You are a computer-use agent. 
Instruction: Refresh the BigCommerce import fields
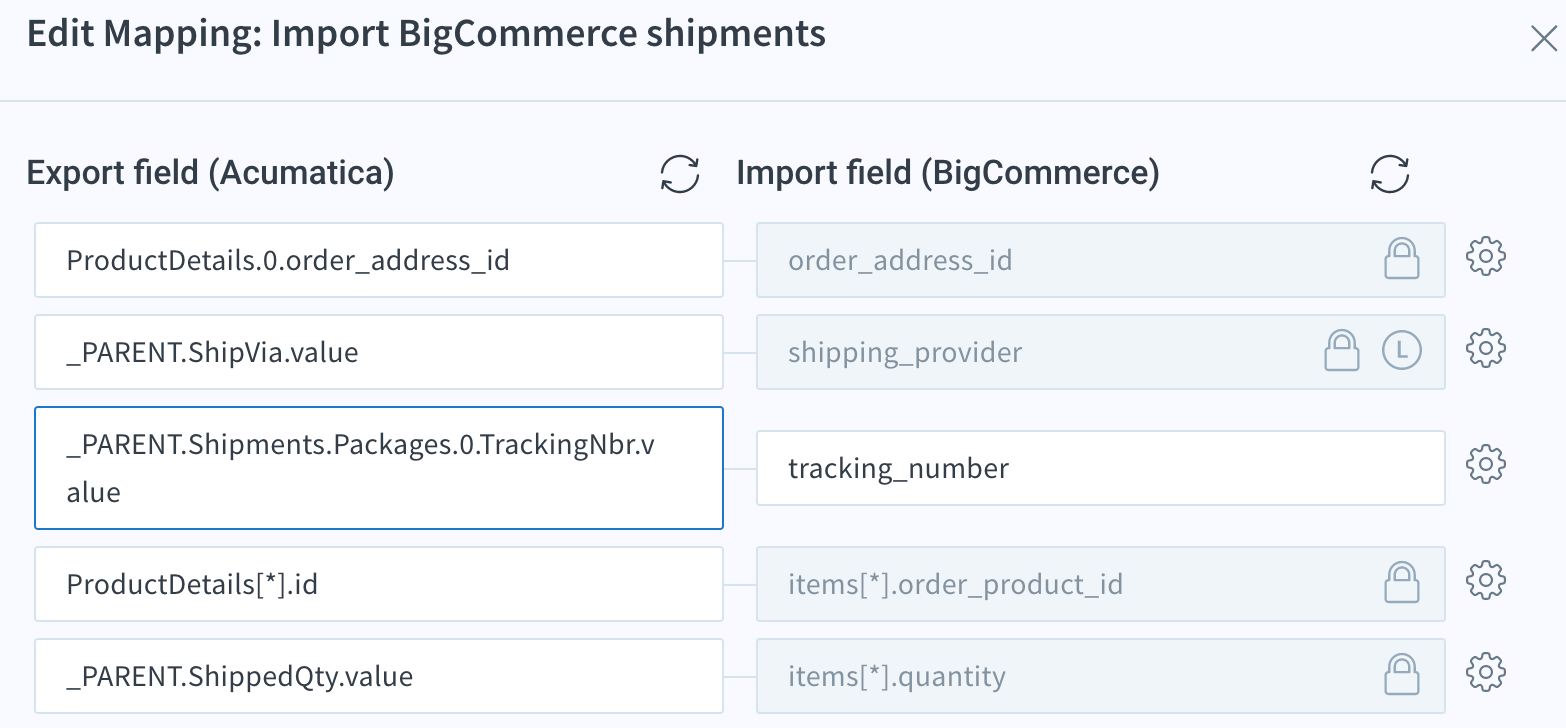(x=1390, y=174)
